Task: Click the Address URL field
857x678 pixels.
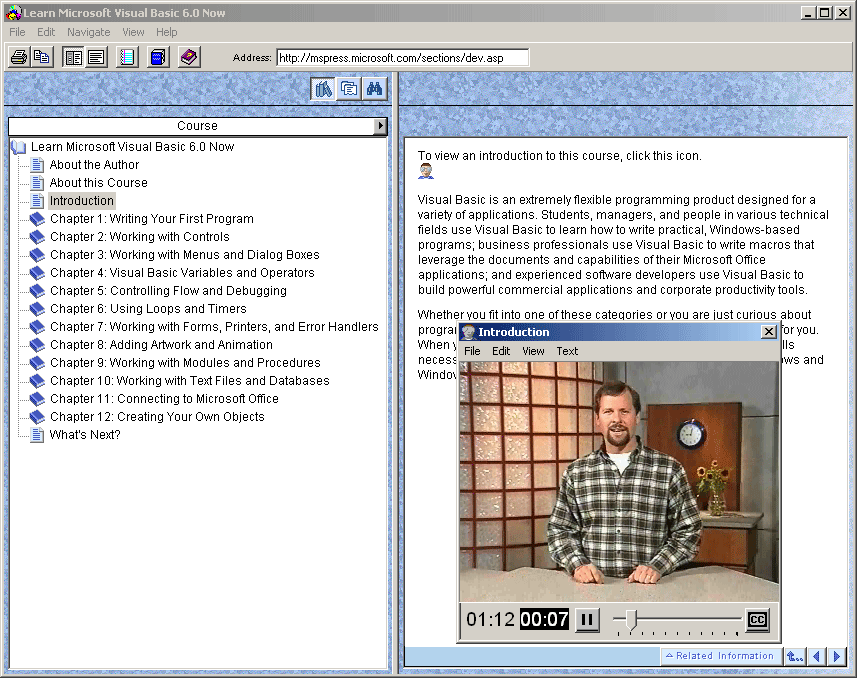Action: (403, 57)
